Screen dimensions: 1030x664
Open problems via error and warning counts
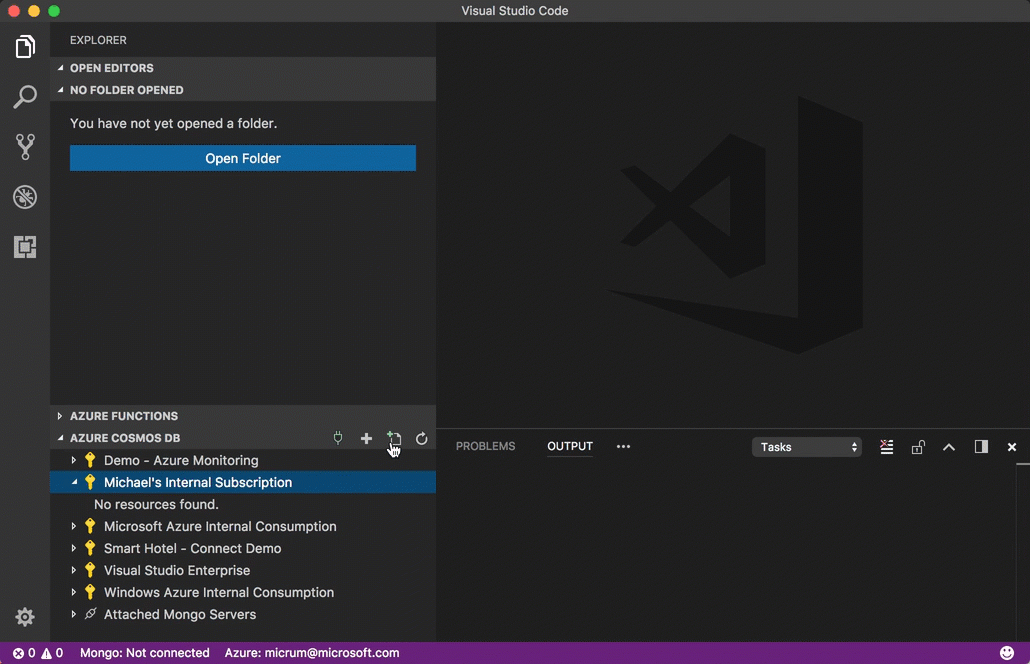click(x=38, y=653)
